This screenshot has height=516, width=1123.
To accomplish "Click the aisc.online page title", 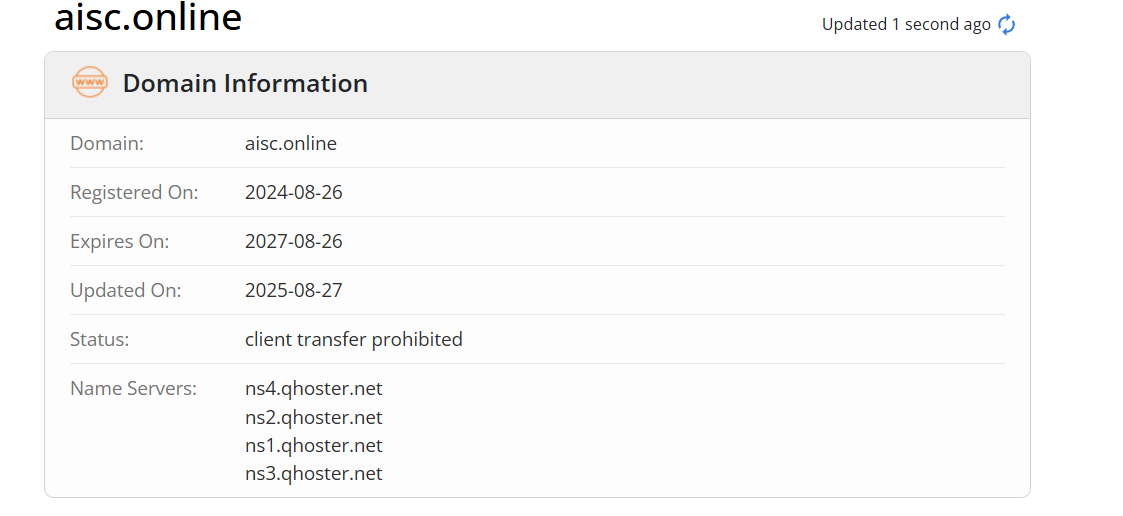I will [x=148, y=18].
